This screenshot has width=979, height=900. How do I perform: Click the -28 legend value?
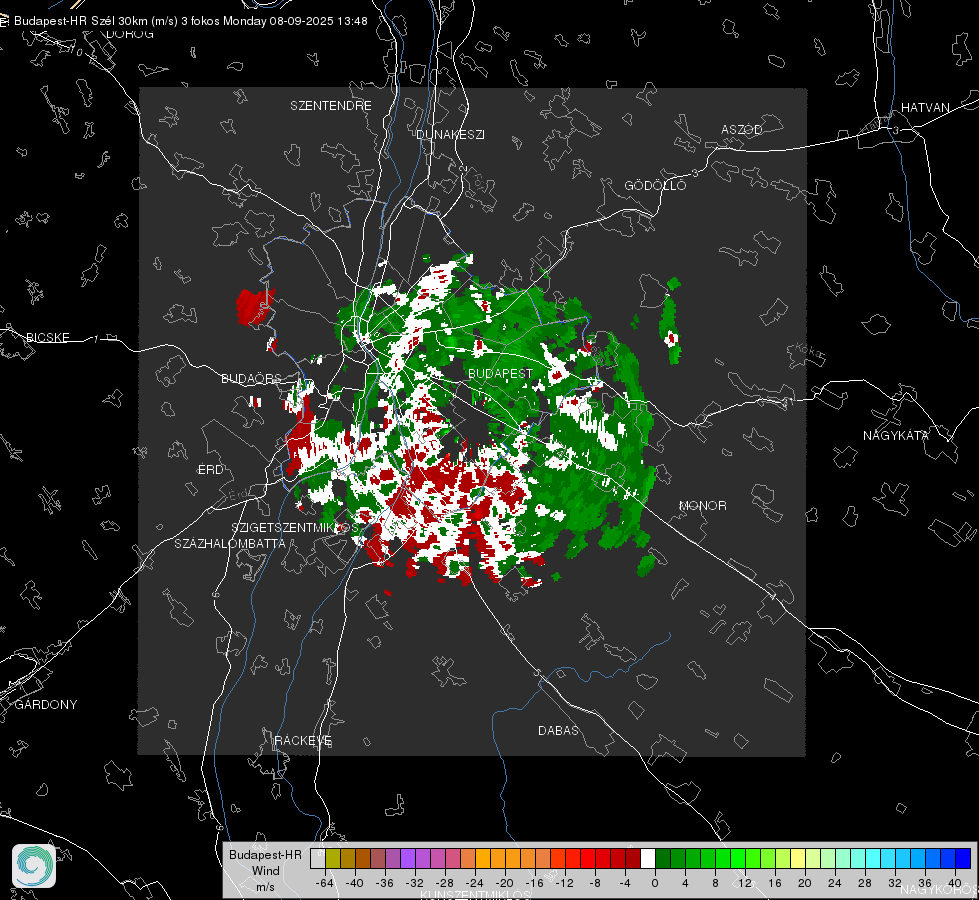click(x=445, y=883)
